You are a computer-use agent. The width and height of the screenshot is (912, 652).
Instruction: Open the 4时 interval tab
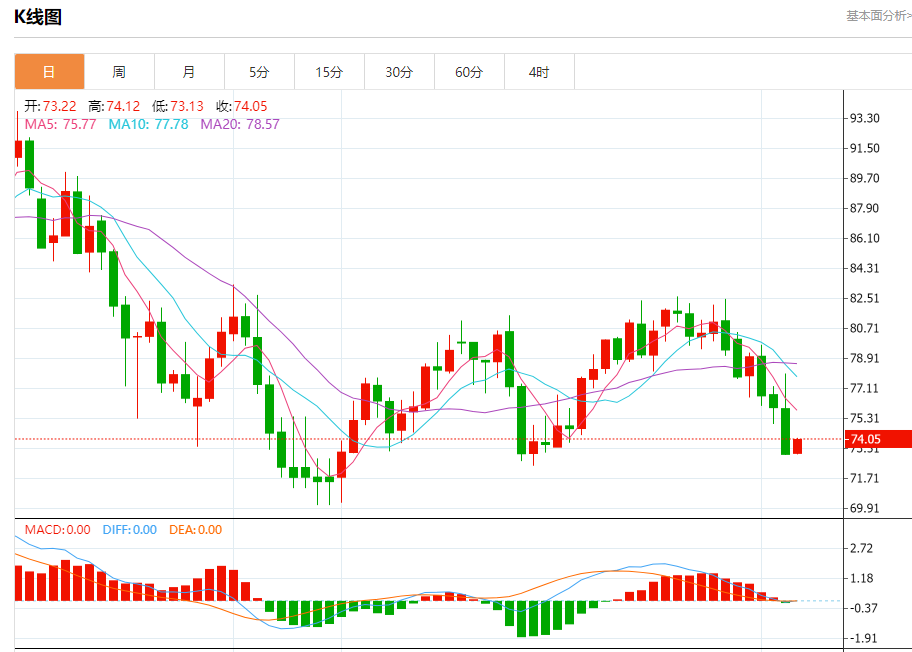tap(539, 72)
